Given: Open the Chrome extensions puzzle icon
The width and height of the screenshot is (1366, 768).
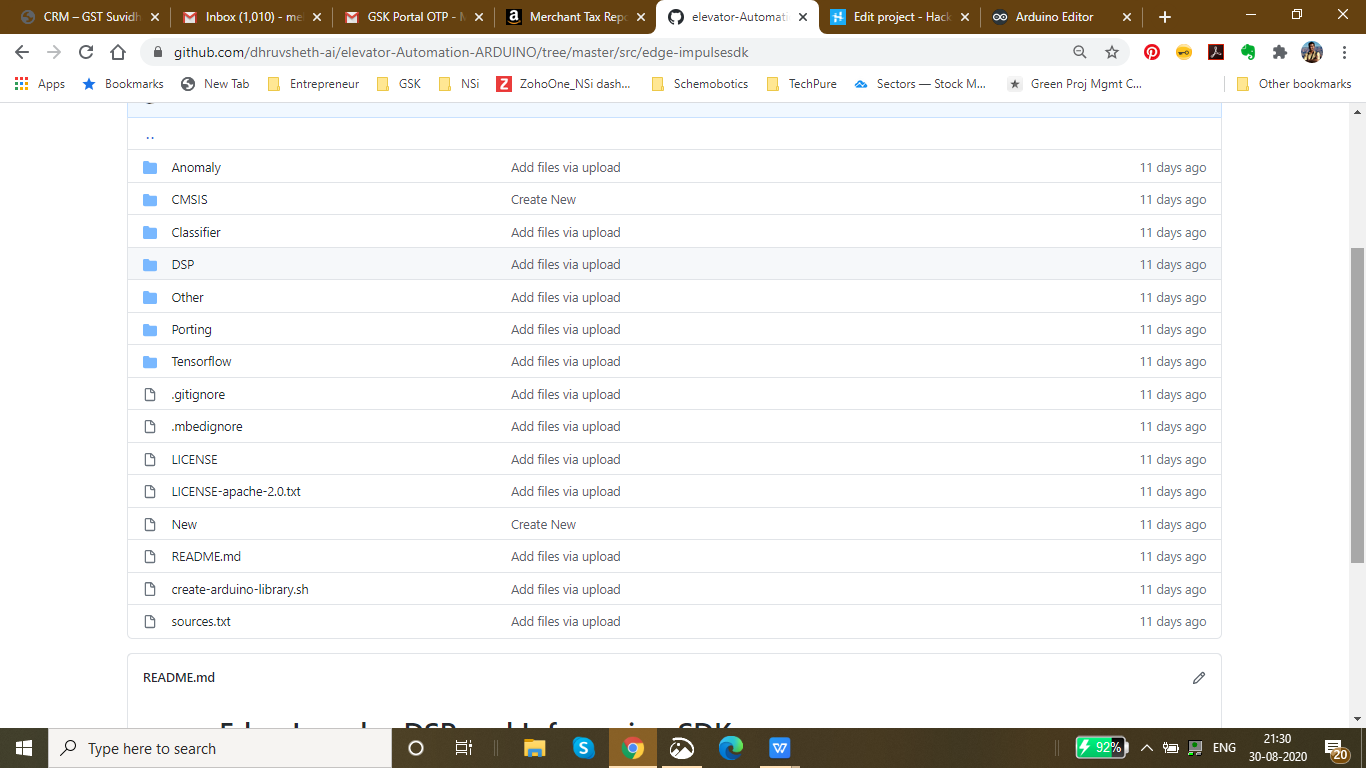Looking at the screenshot, I should [x=1279, y=52].
